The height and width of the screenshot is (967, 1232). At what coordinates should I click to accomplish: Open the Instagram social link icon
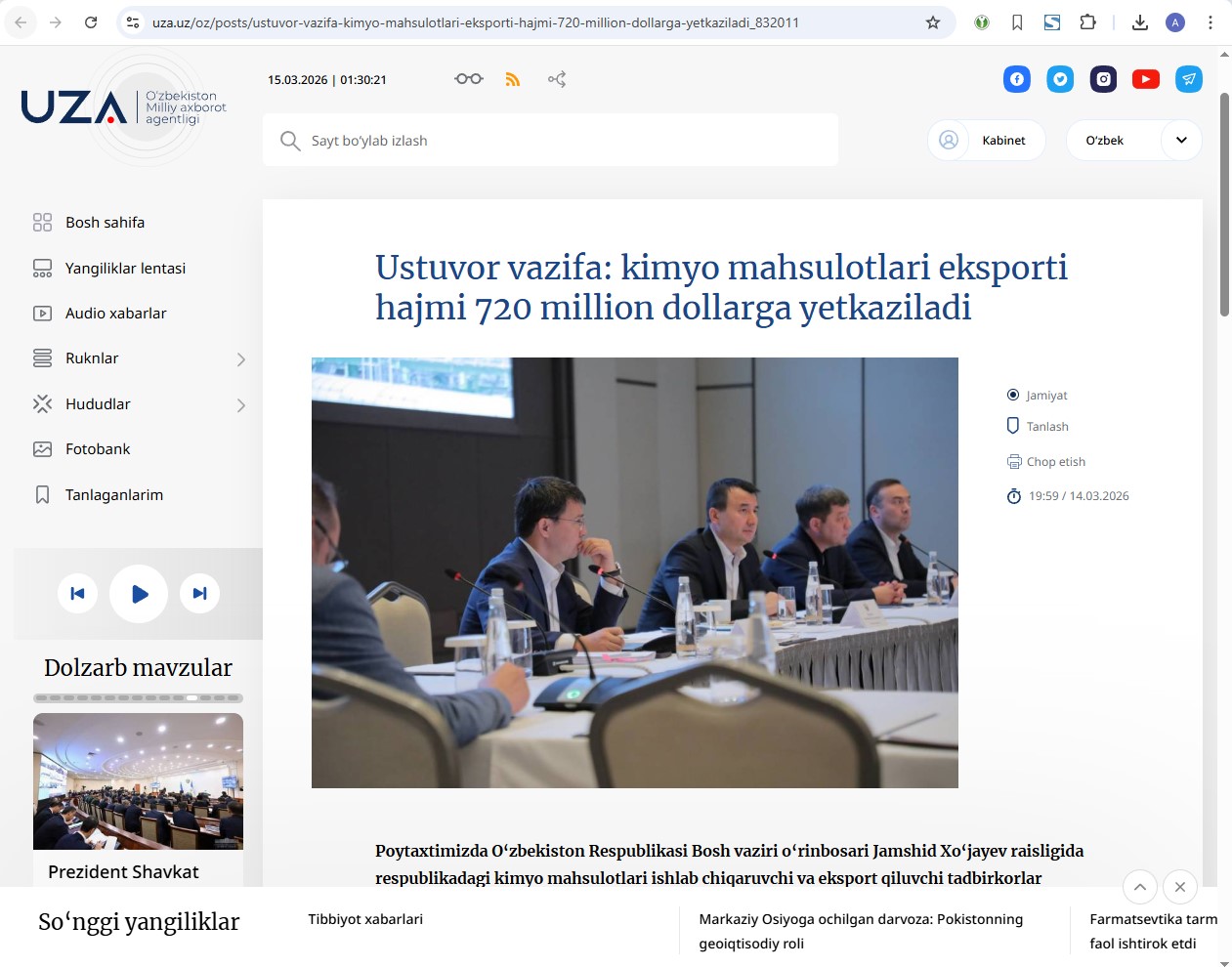click(x=1103, y=79)
